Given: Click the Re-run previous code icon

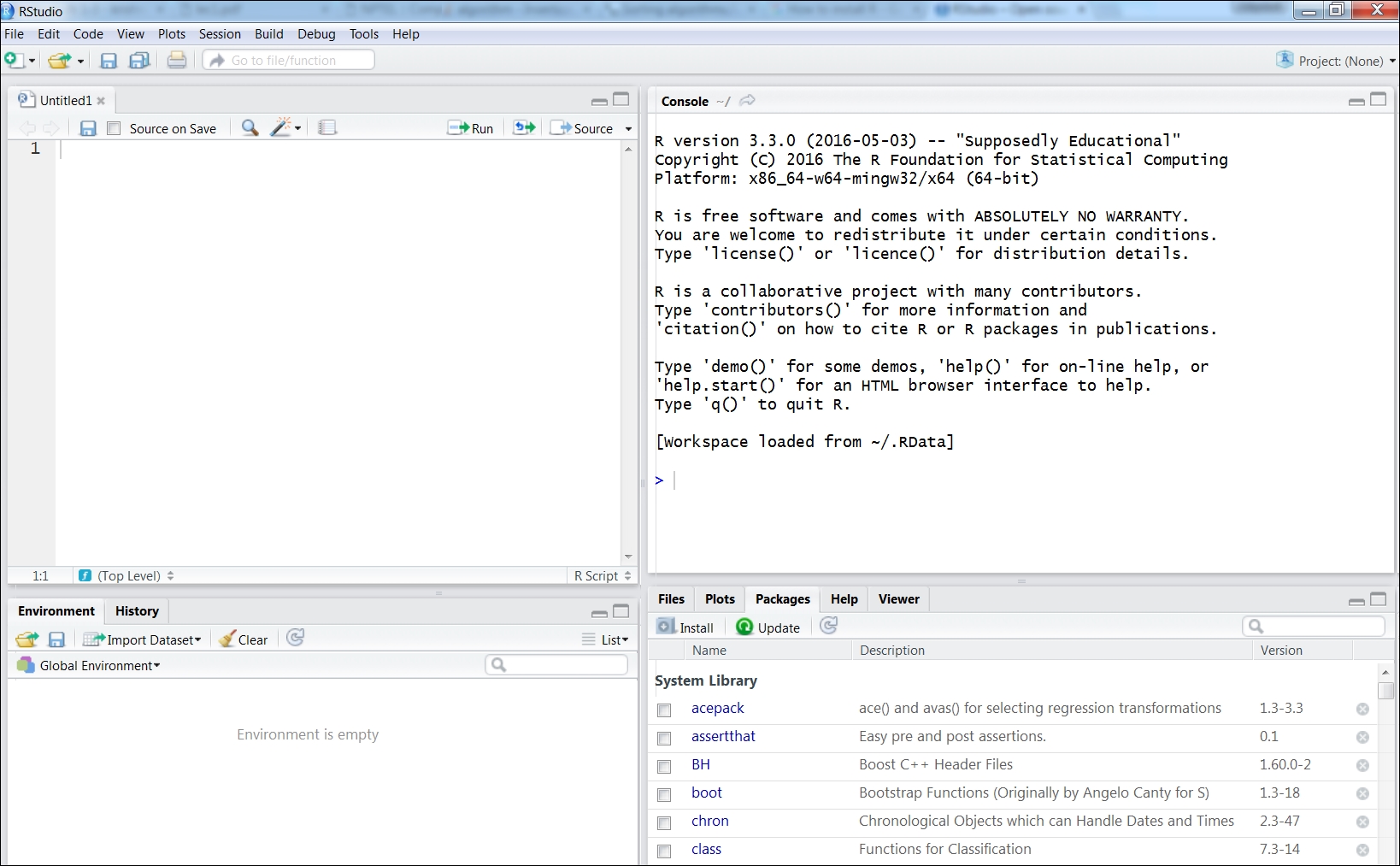Looking at the screenshot, I should pos(524,128).
